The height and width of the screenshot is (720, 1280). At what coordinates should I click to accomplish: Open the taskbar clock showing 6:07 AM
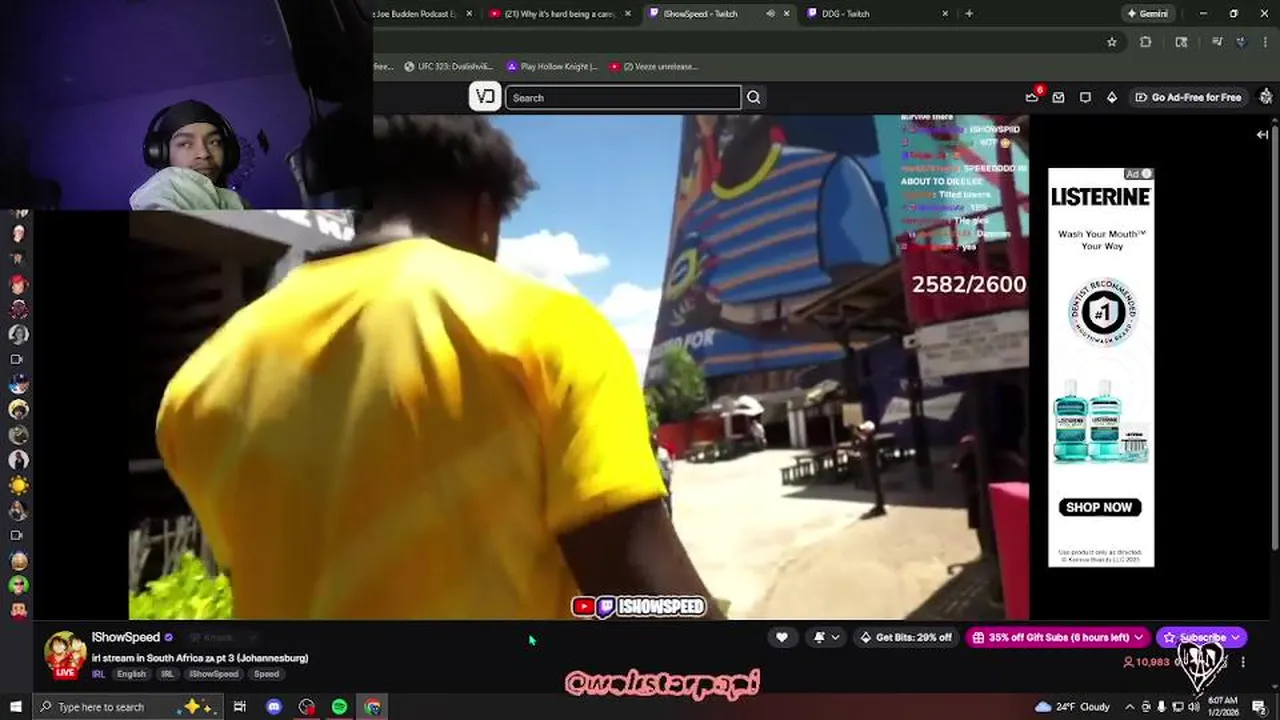pos(1224,707)
